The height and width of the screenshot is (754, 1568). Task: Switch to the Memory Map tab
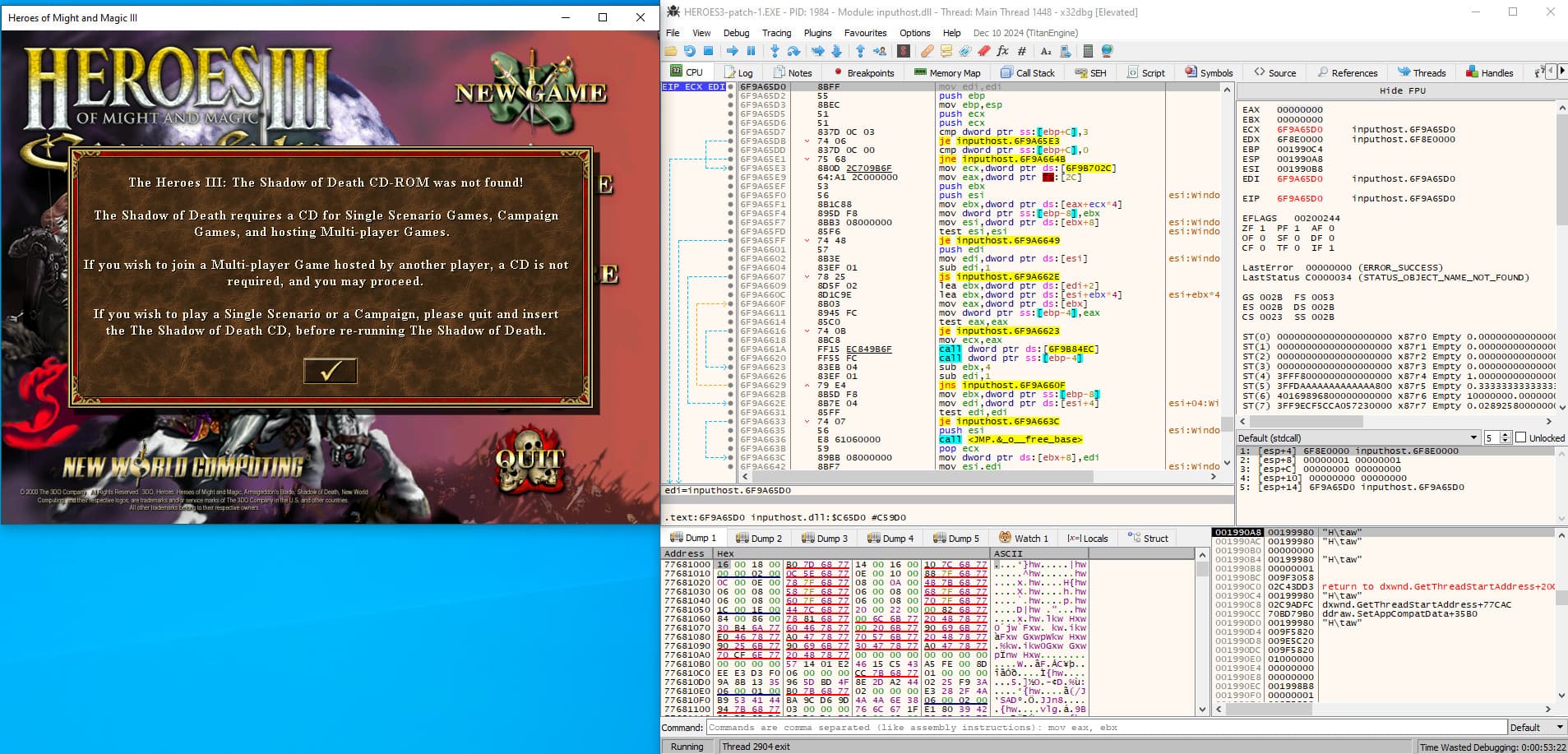[x=947, y=72]
